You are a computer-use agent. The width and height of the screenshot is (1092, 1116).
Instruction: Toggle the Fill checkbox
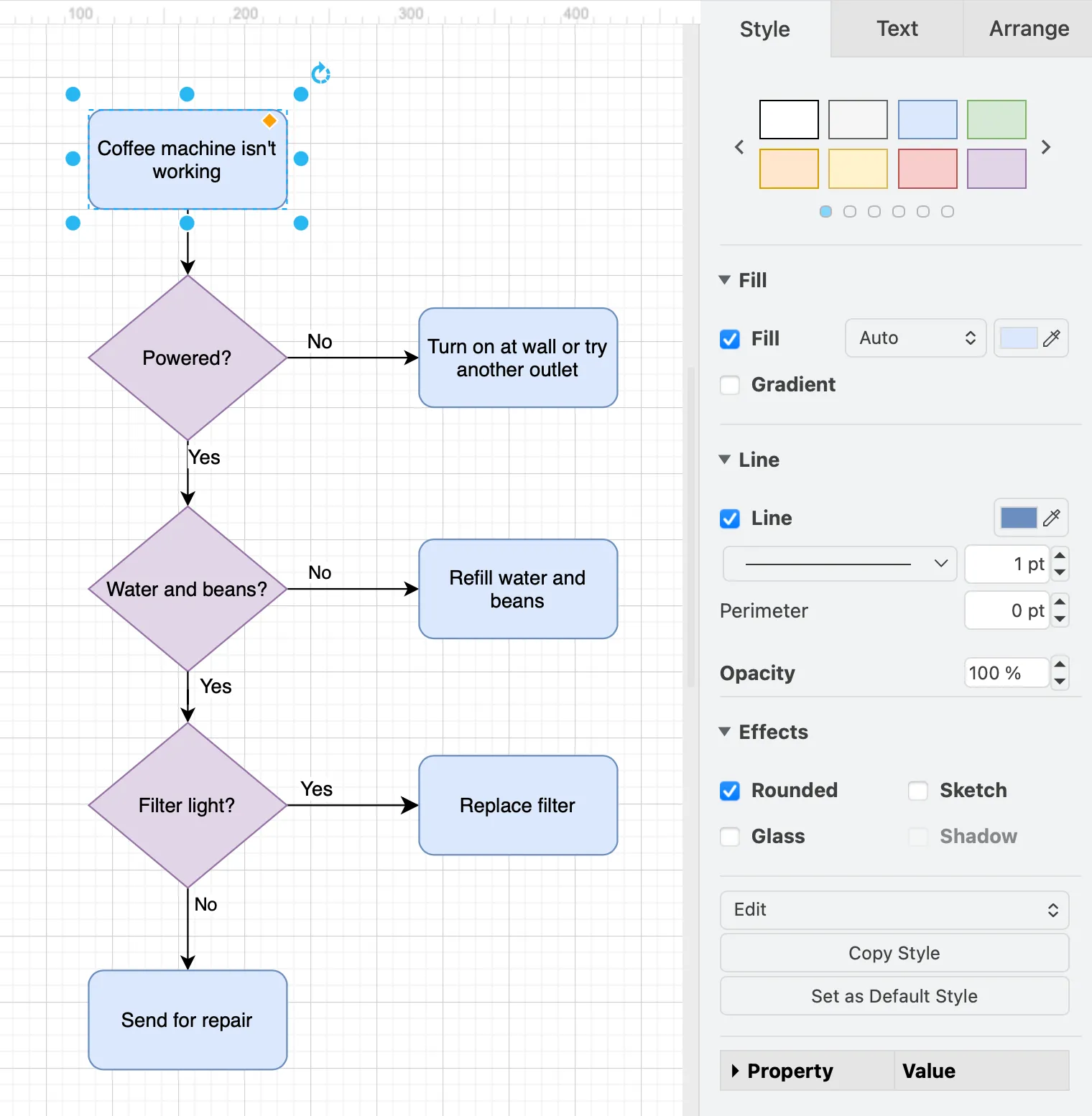730,339
